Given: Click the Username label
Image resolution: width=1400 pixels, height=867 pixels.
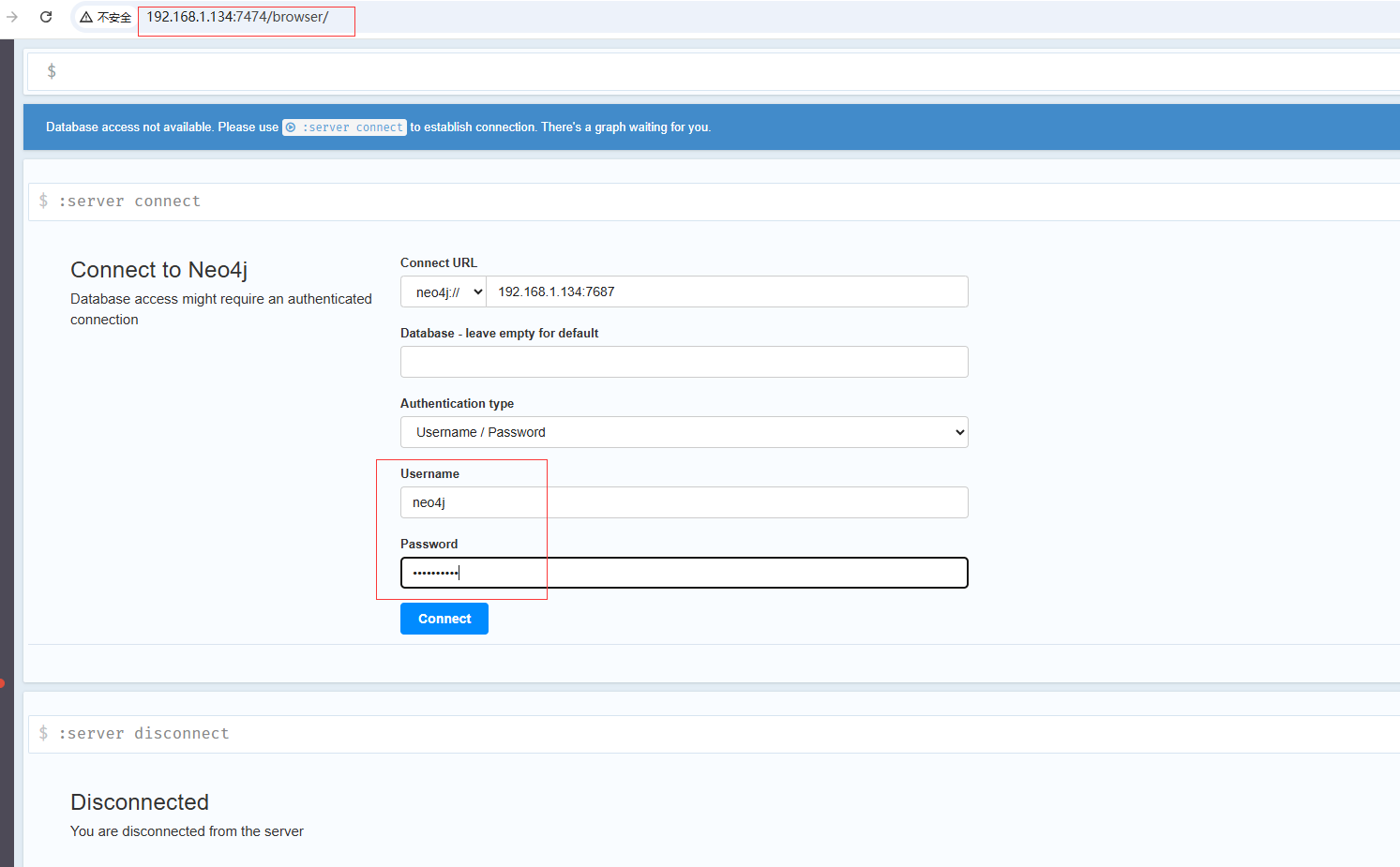Looking at the screenshot, I should coord(429,473).
